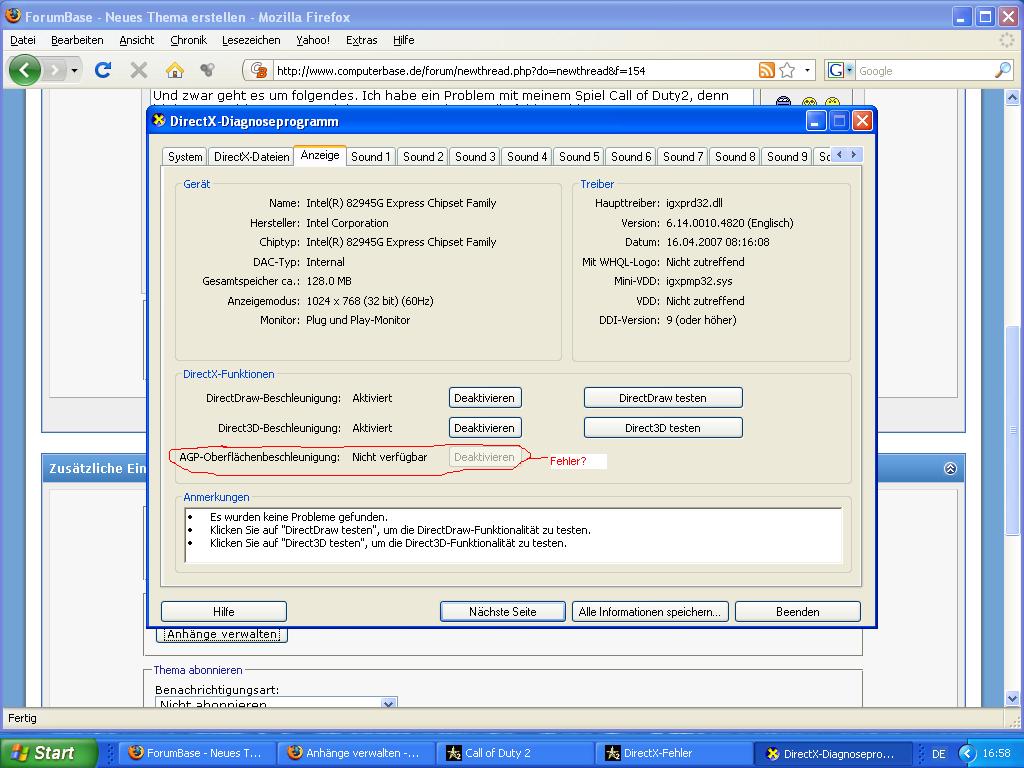Switch to Call of Duty 2 taskbar item
1024x768 pixels.
point(513,753)
